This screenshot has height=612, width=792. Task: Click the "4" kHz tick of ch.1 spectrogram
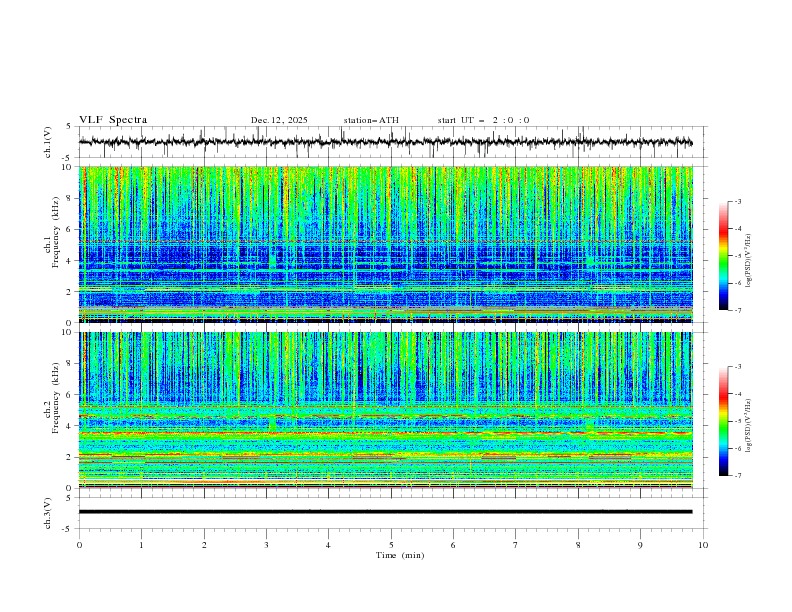(70, 261)
